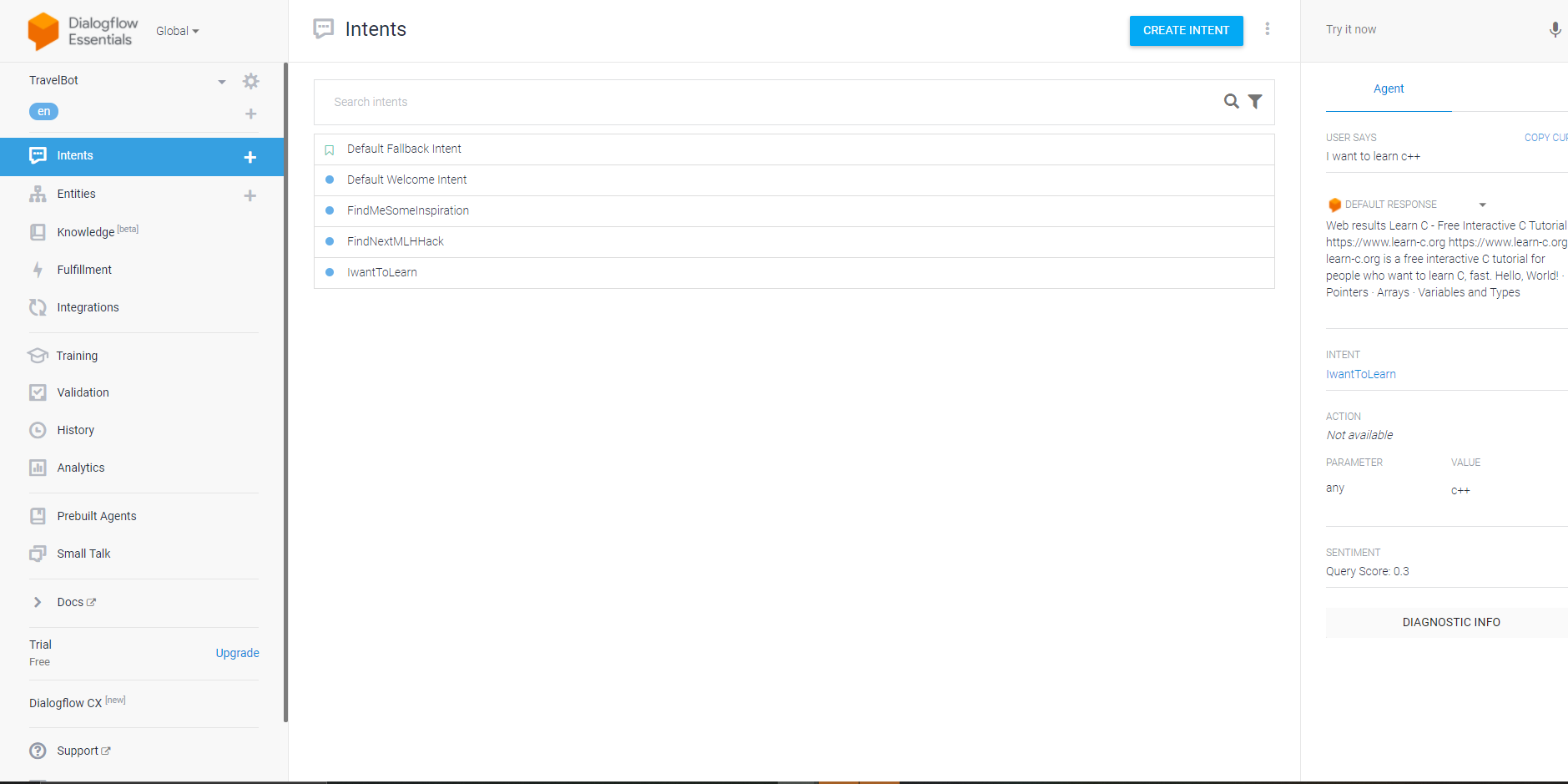
Task: Open Training section
Action: coord(77,356)
